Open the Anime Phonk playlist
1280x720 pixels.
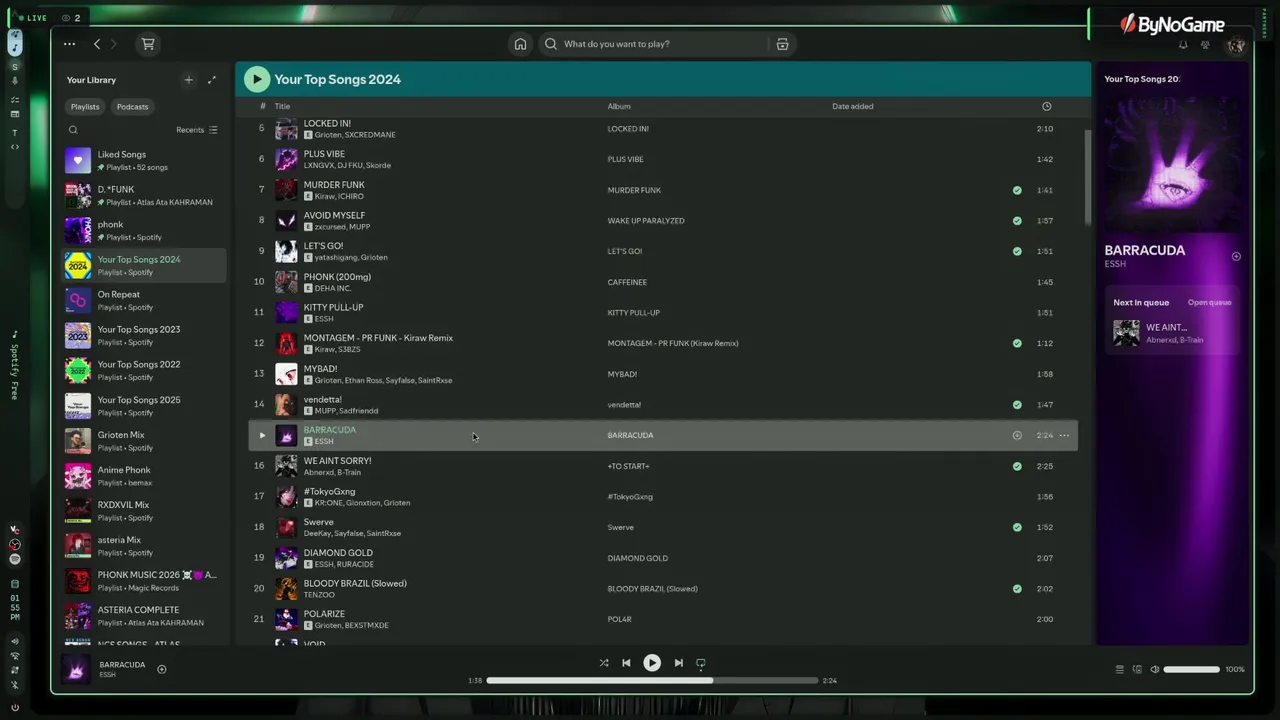point(145,475)
